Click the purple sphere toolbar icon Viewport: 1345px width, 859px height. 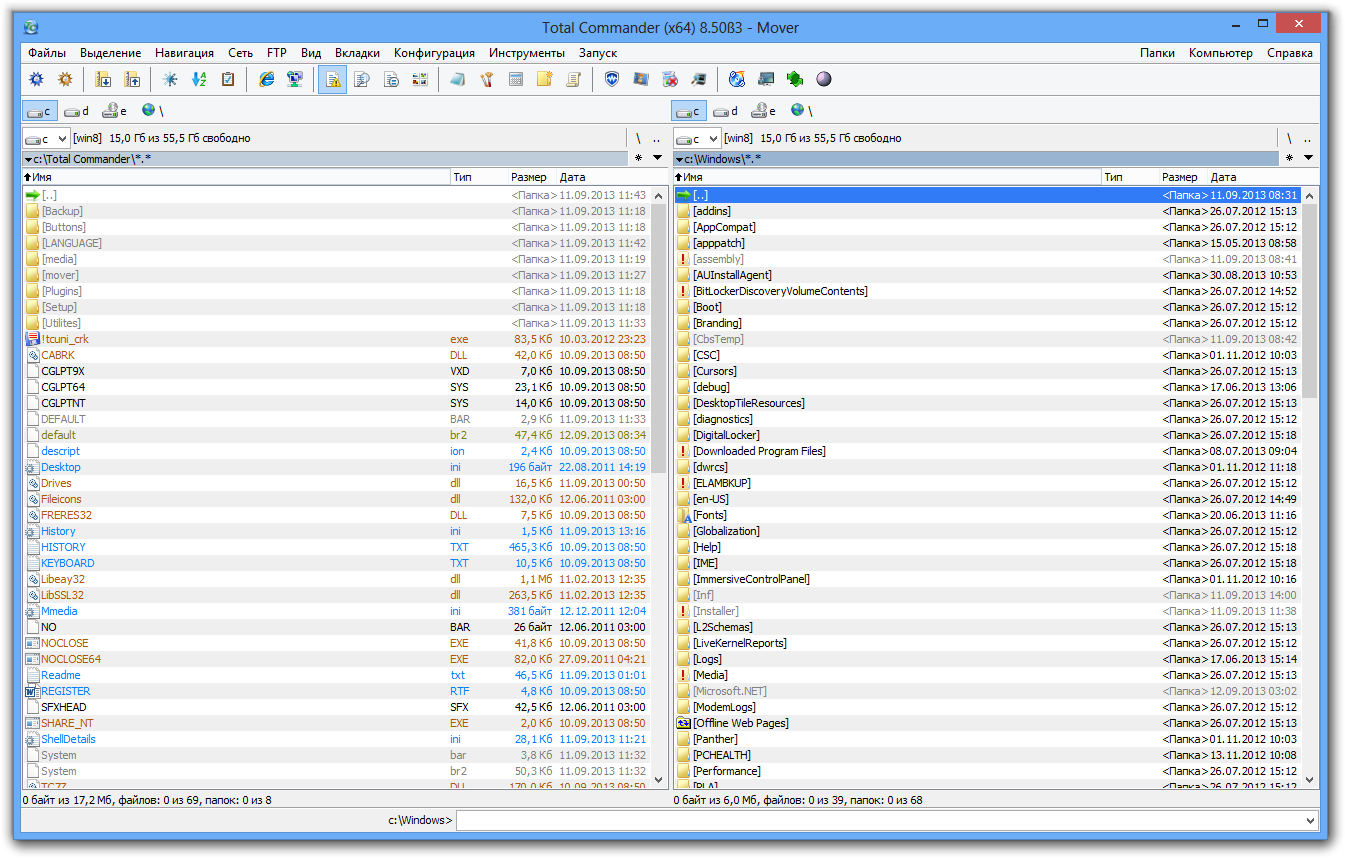(x=824, y=80)
